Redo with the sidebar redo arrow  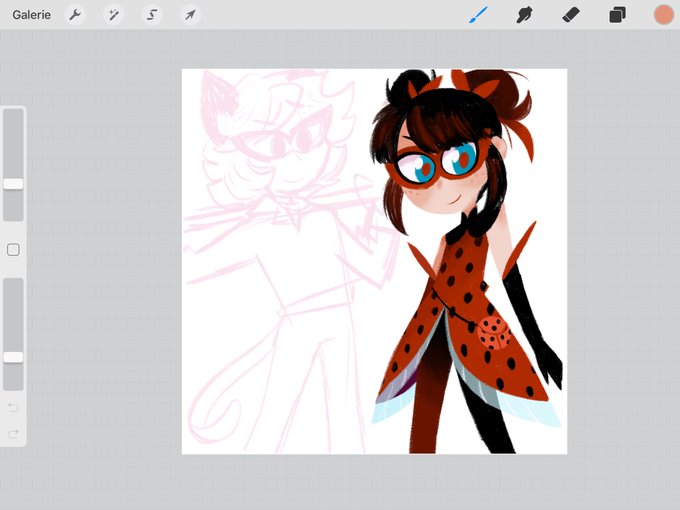pyautogui.click(x=13, y=433)
